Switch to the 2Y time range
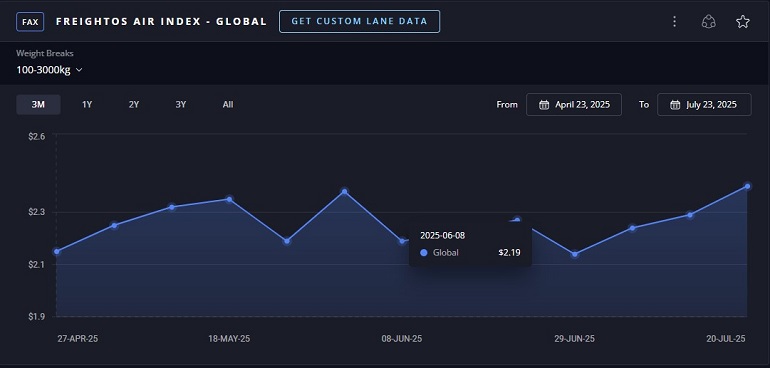The image size is (770, 368). [x=134, y=105]
